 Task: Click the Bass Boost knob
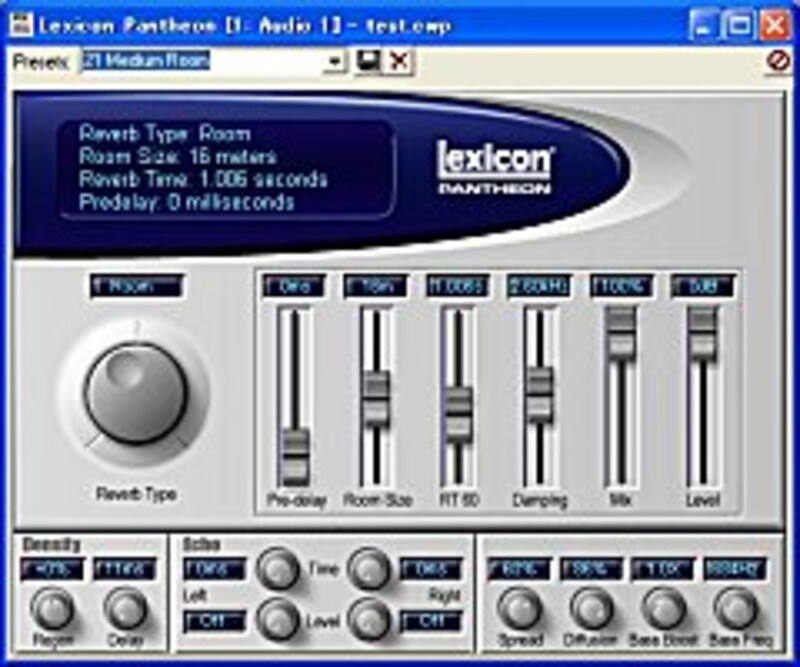pos(664,608)
